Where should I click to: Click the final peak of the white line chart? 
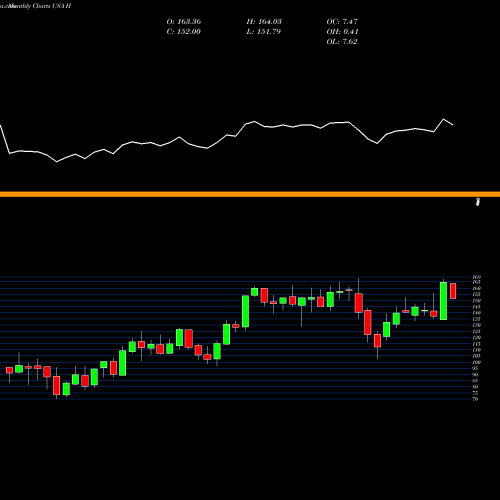(x=444, y=119)
